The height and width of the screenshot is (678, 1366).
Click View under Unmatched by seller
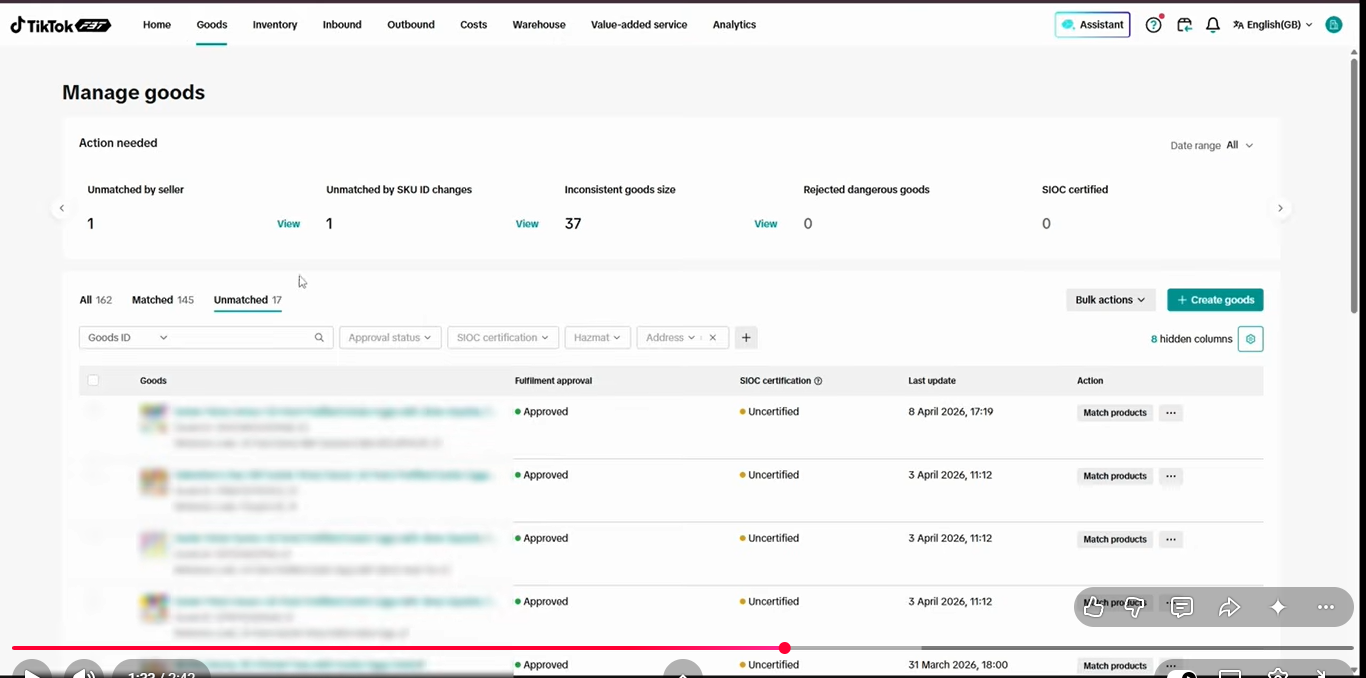tap(288, 224)
